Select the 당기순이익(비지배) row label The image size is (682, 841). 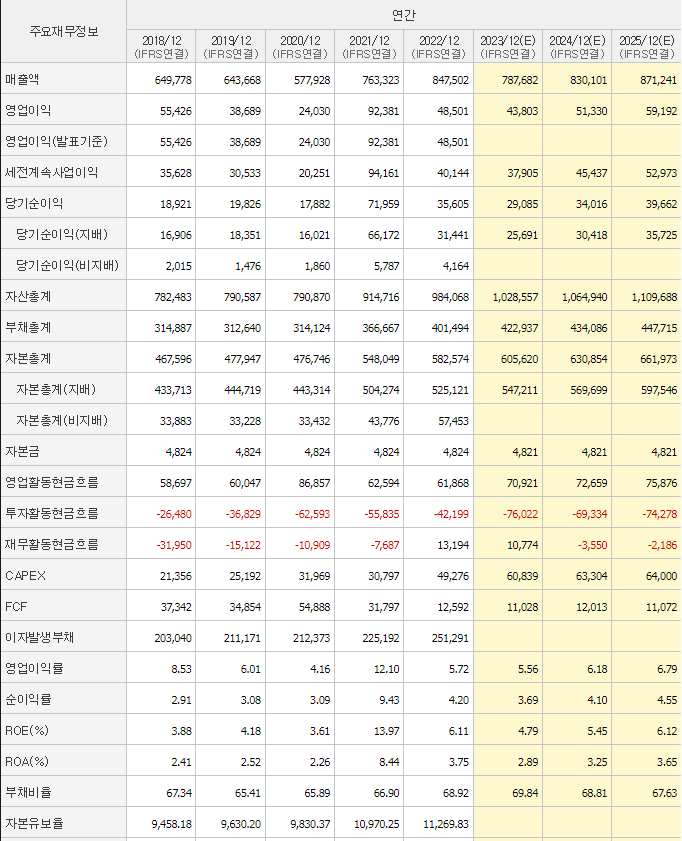pyautogui.click(x=68, y=265)
